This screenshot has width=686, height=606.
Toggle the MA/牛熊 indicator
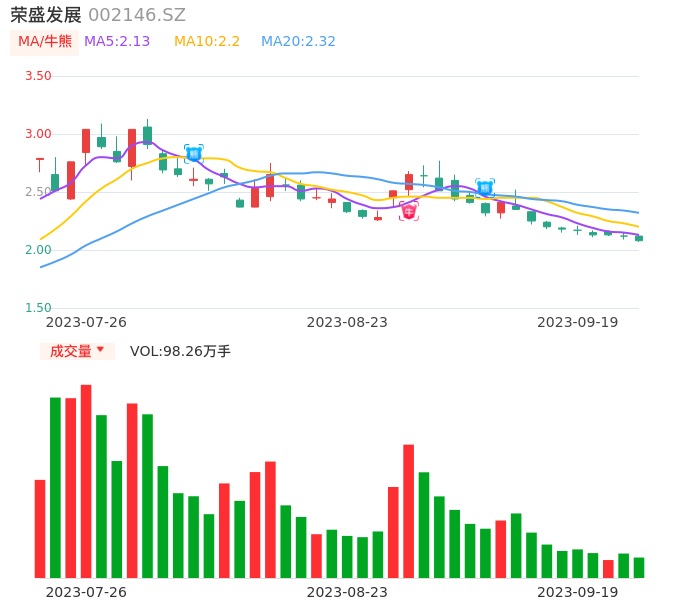point(45,42)
